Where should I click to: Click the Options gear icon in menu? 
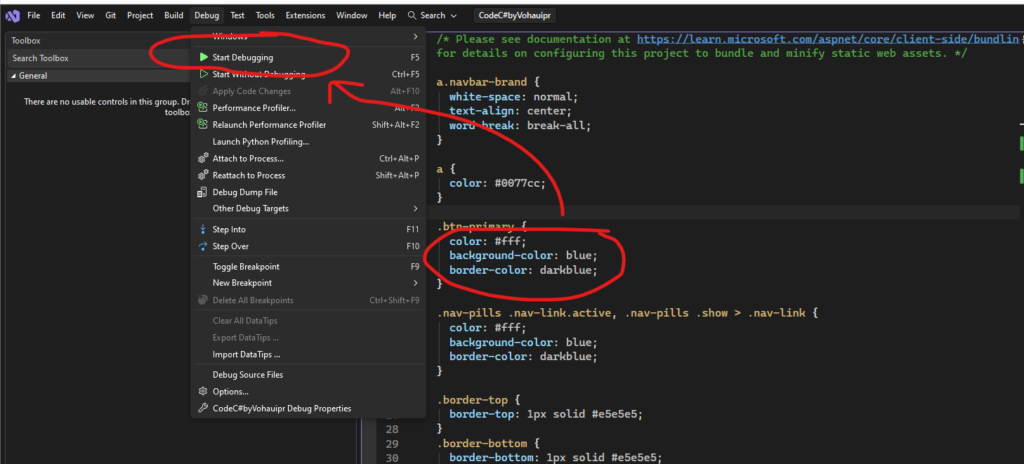coord(203,391)
